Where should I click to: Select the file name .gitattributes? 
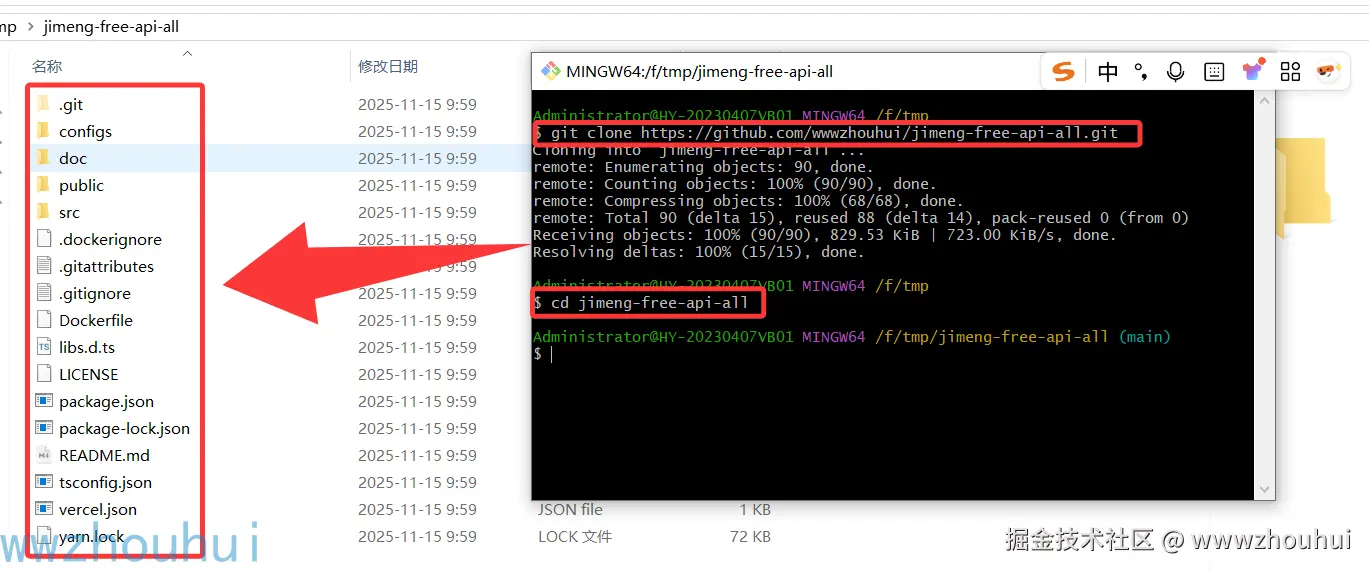click(106, 266)
